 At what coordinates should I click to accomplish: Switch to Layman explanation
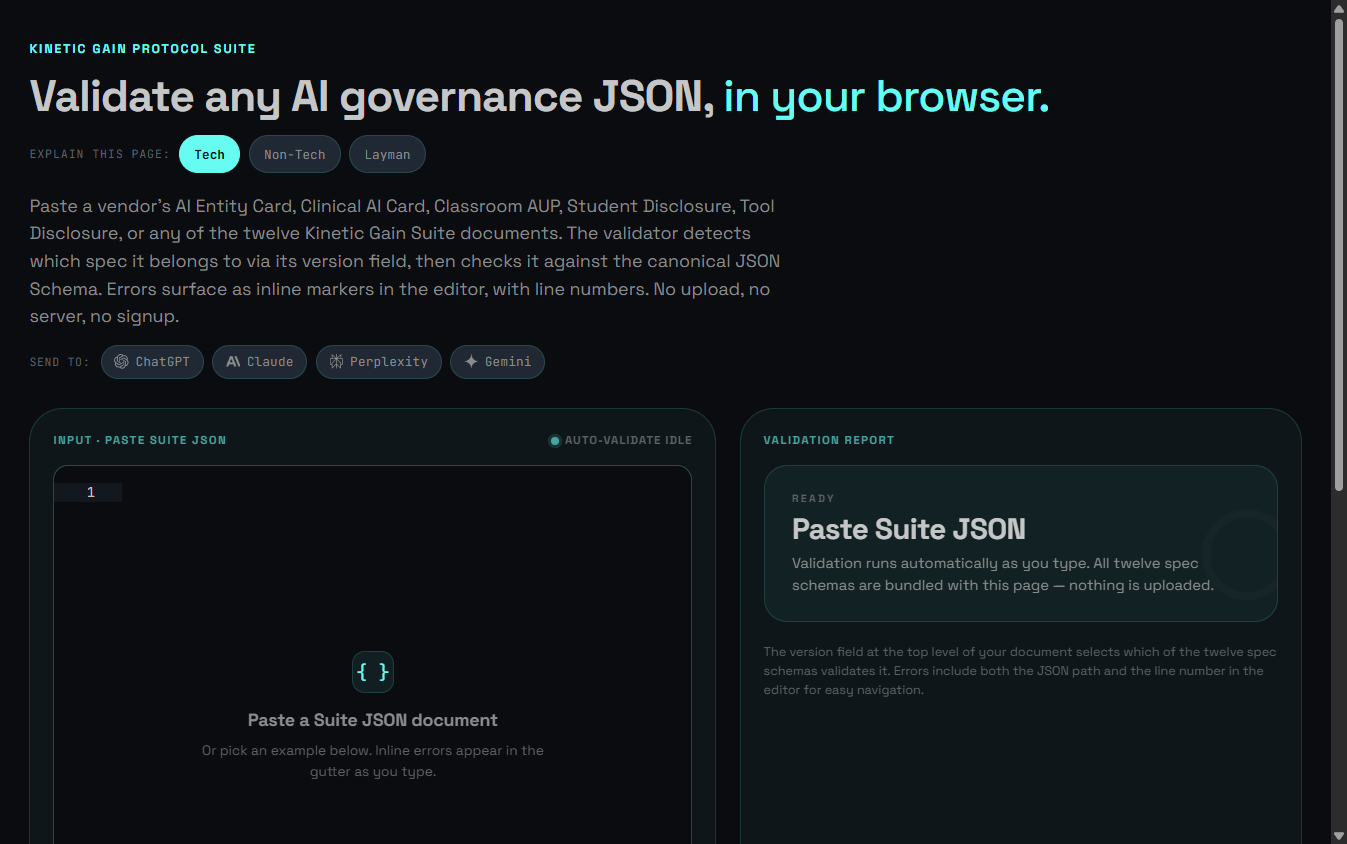coord(387,155)
